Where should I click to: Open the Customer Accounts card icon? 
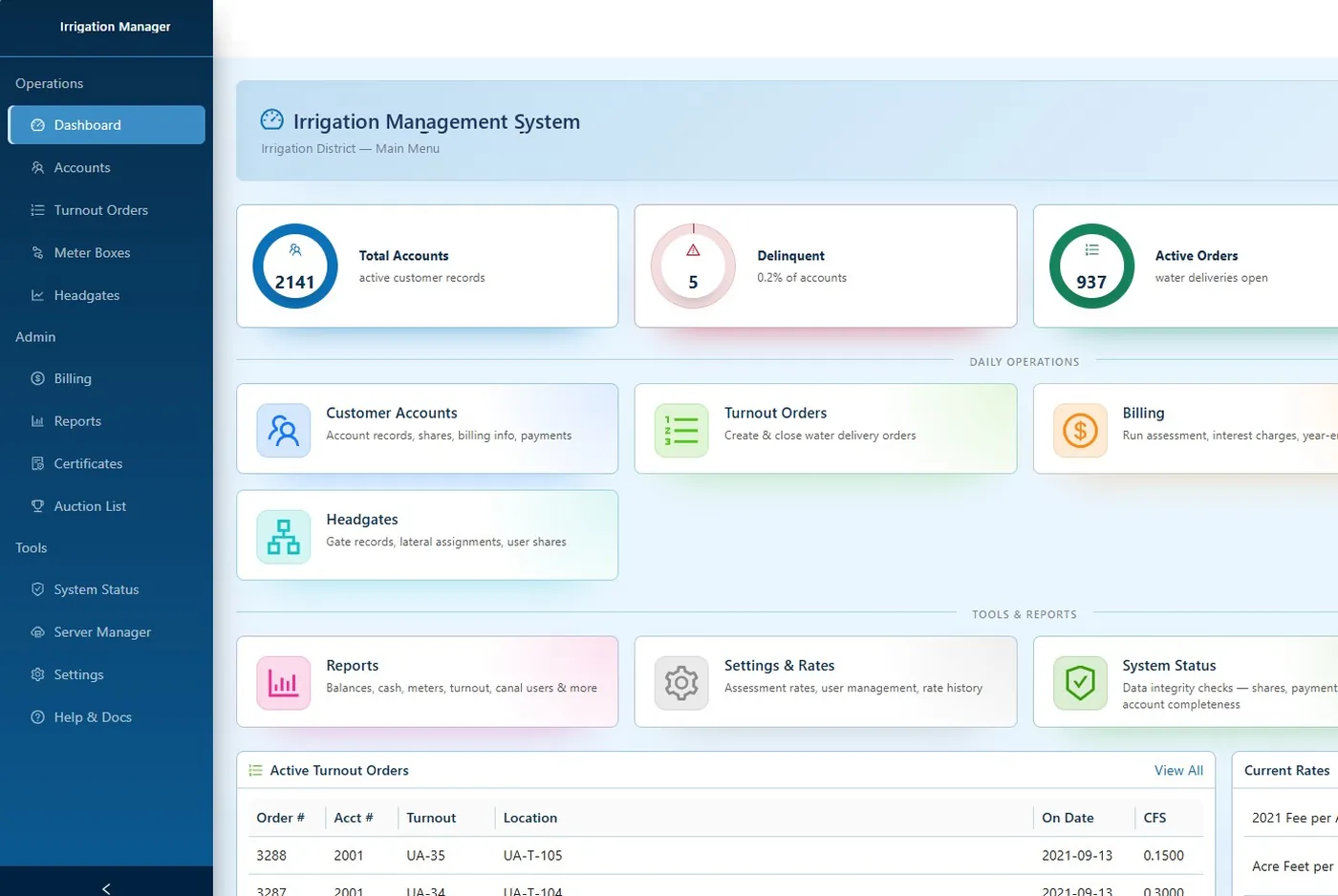pos(283,430)
